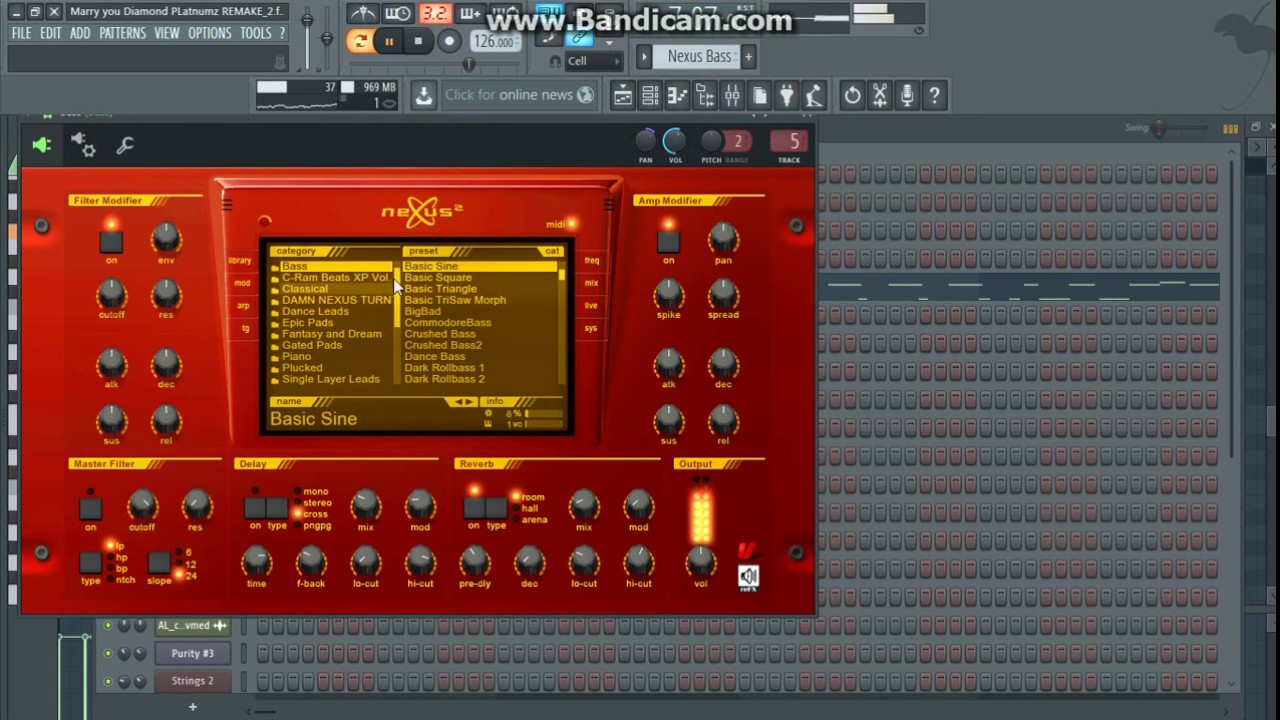Click the circular arrow undo history icon

(852, 96)
